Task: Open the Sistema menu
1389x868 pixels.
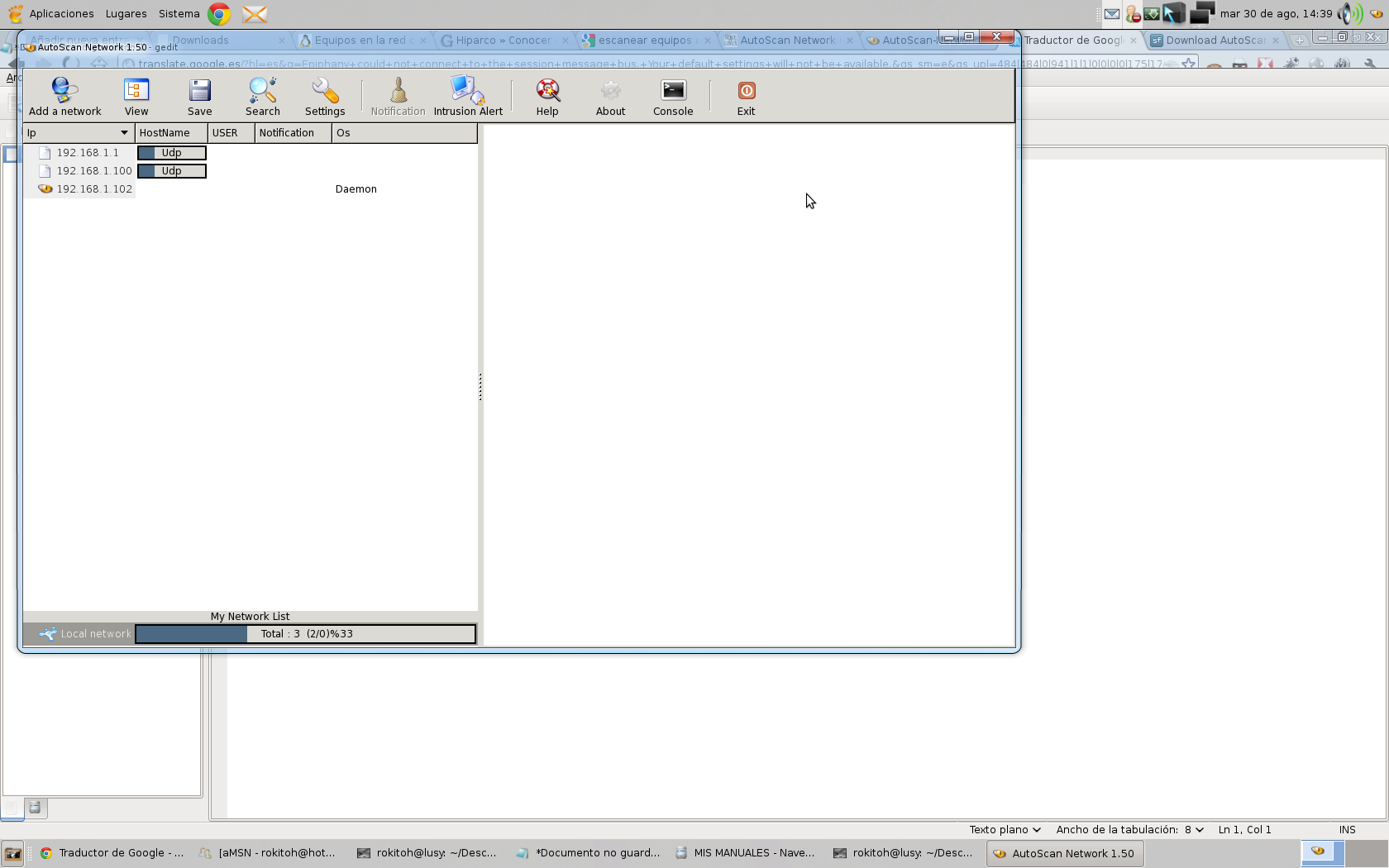Action: (179, 14)
